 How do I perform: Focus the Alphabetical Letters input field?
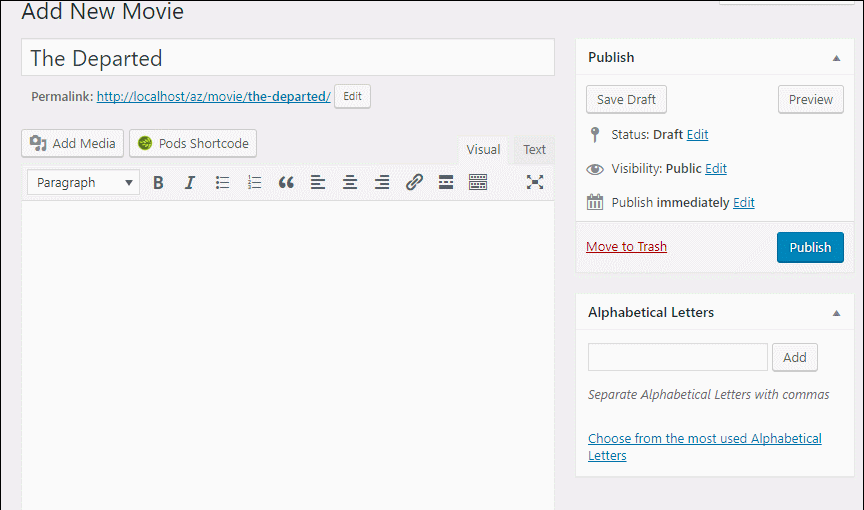pyautogui.click(x=678, y=357)
